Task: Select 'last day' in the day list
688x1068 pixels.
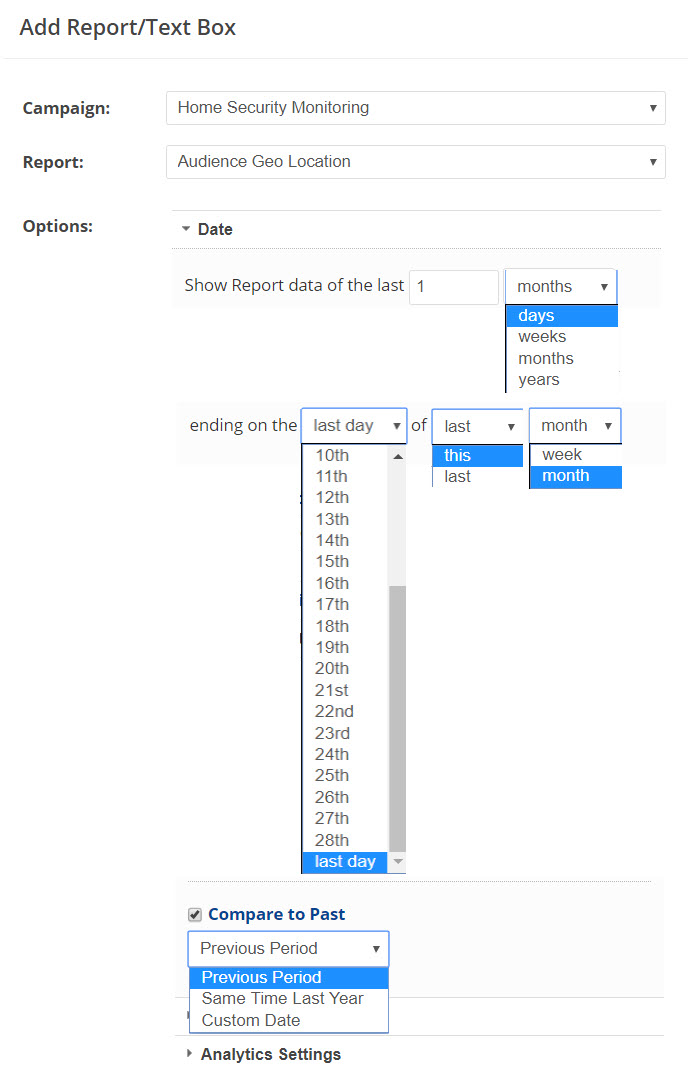Action: point(345,862)
